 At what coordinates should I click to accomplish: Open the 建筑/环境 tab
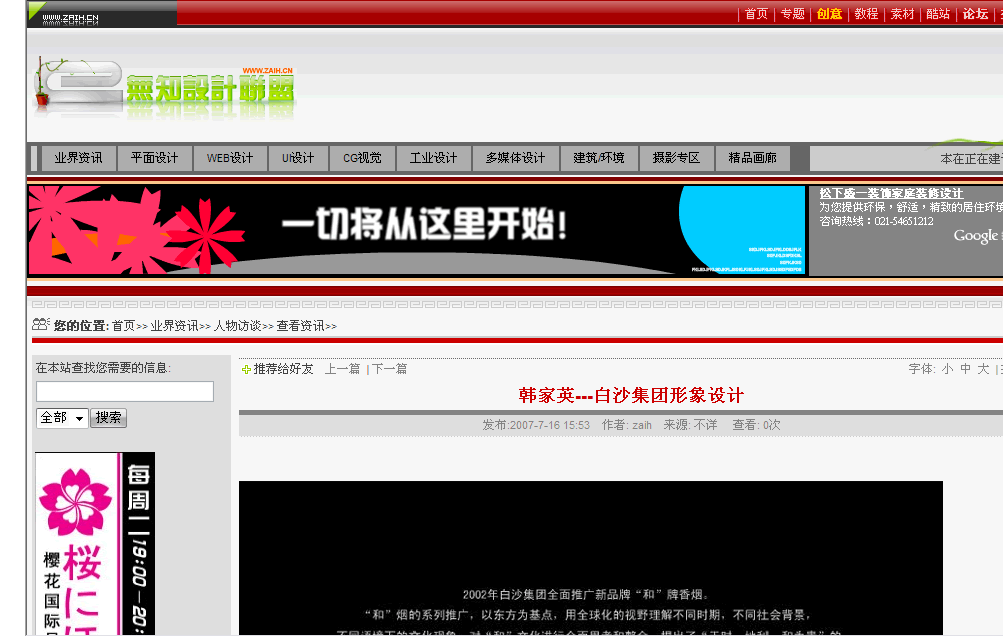point(599,158)
